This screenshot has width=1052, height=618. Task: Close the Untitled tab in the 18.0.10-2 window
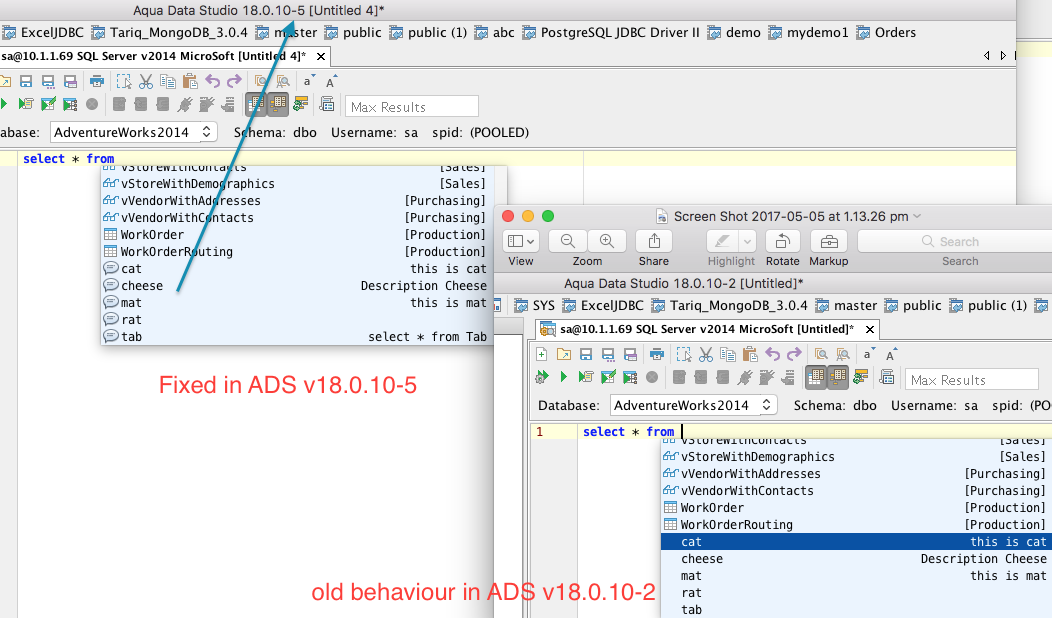870,329
